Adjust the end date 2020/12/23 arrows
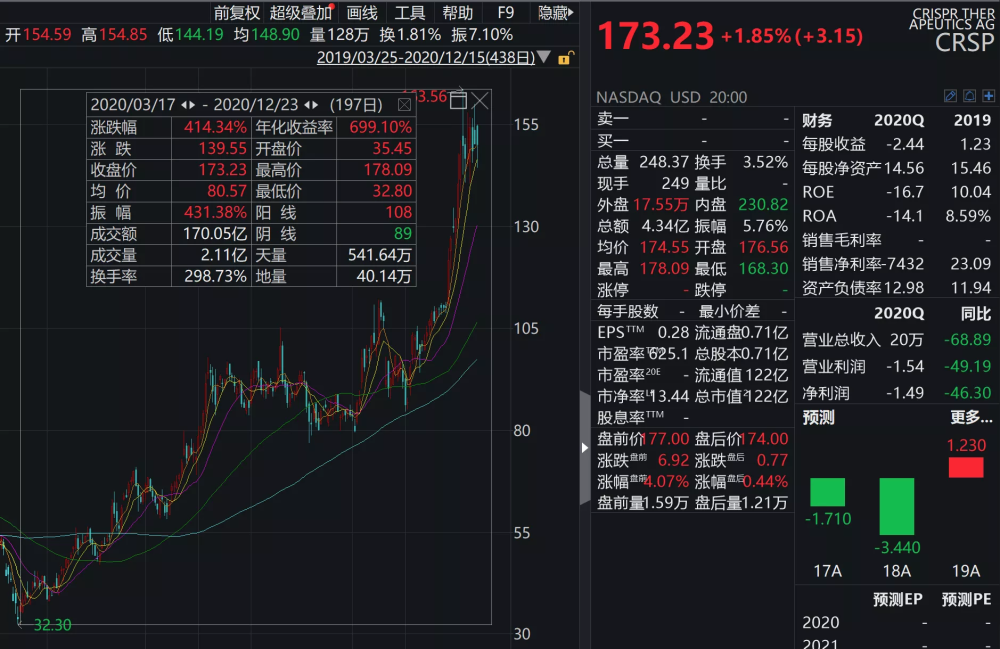Screen dimensions: 1000x649 (311, 105)
